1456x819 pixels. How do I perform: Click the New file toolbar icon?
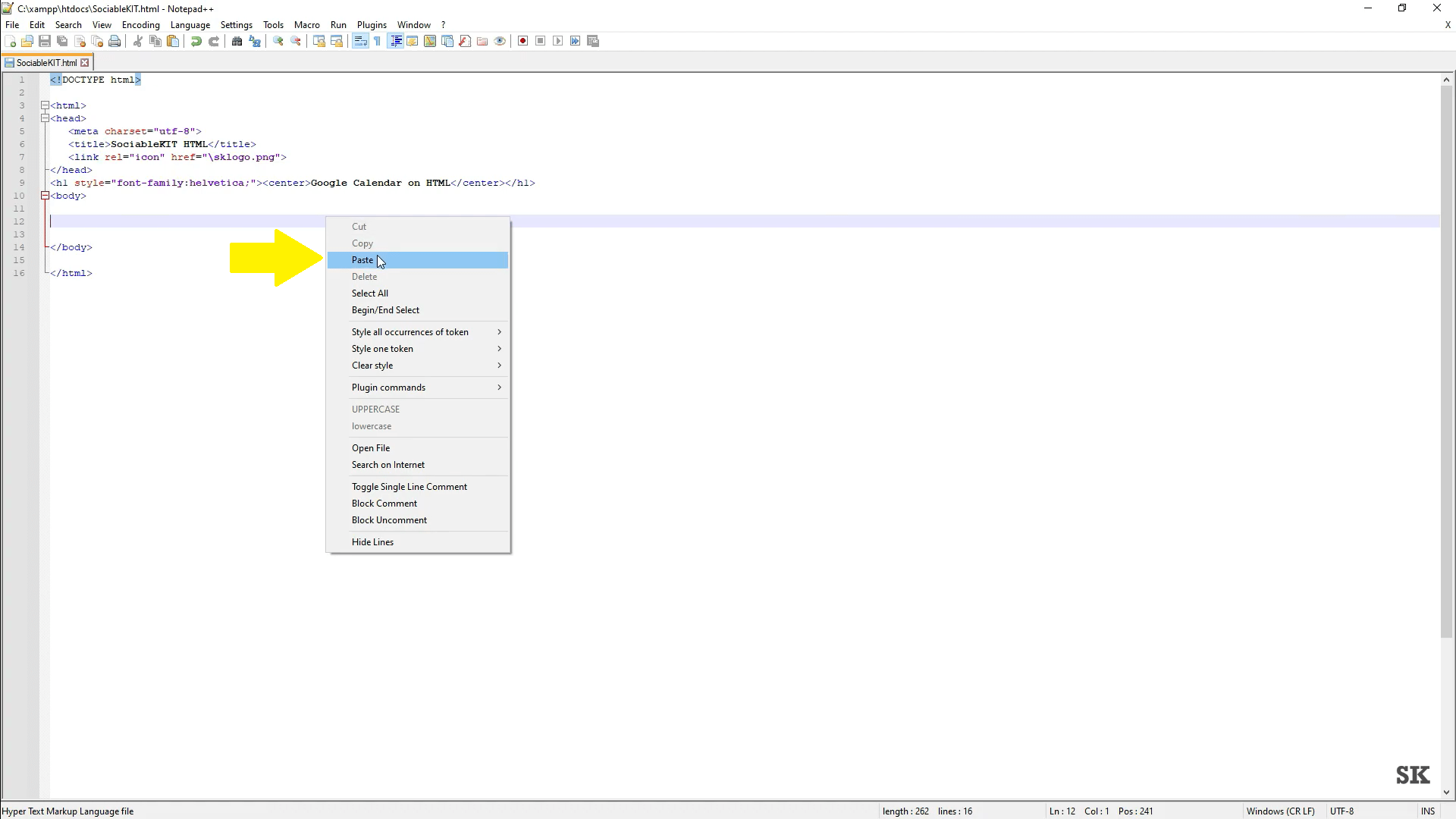click(x=11, y=41)
